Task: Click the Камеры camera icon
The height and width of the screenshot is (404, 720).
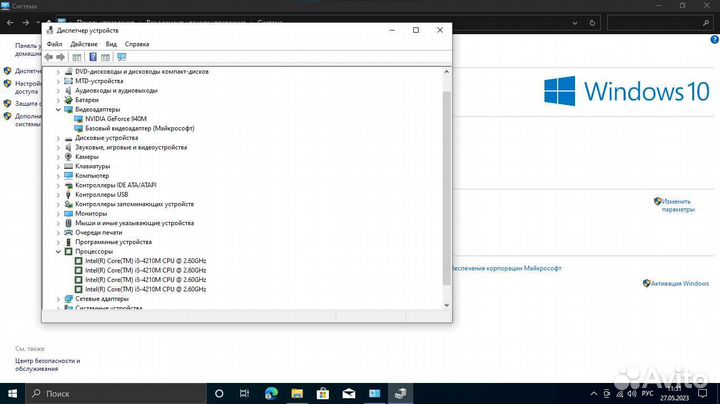Action: tap(68, 157)
